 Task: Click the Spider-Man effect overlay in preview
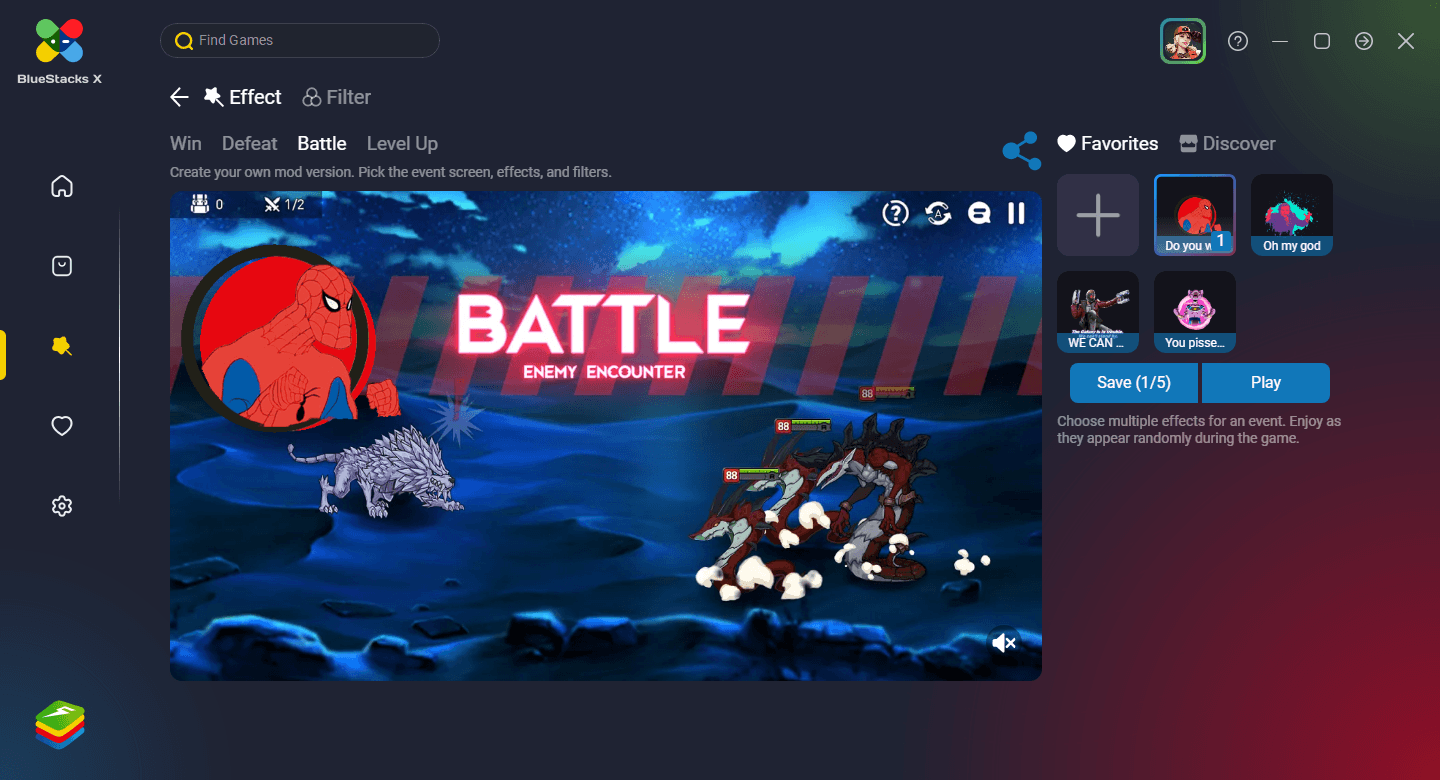(290, 340)
